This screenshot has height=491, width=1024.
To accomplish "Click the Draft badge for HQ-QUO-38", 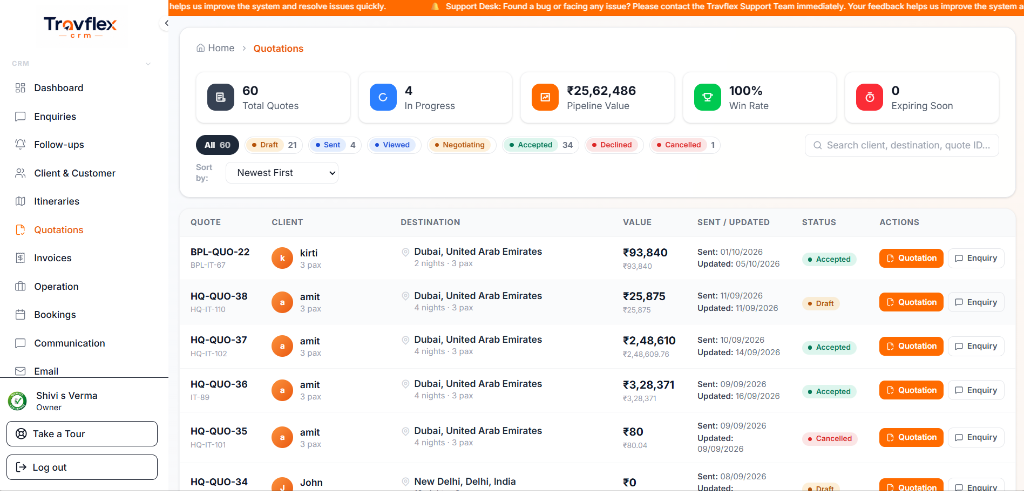I will [821, 304].
